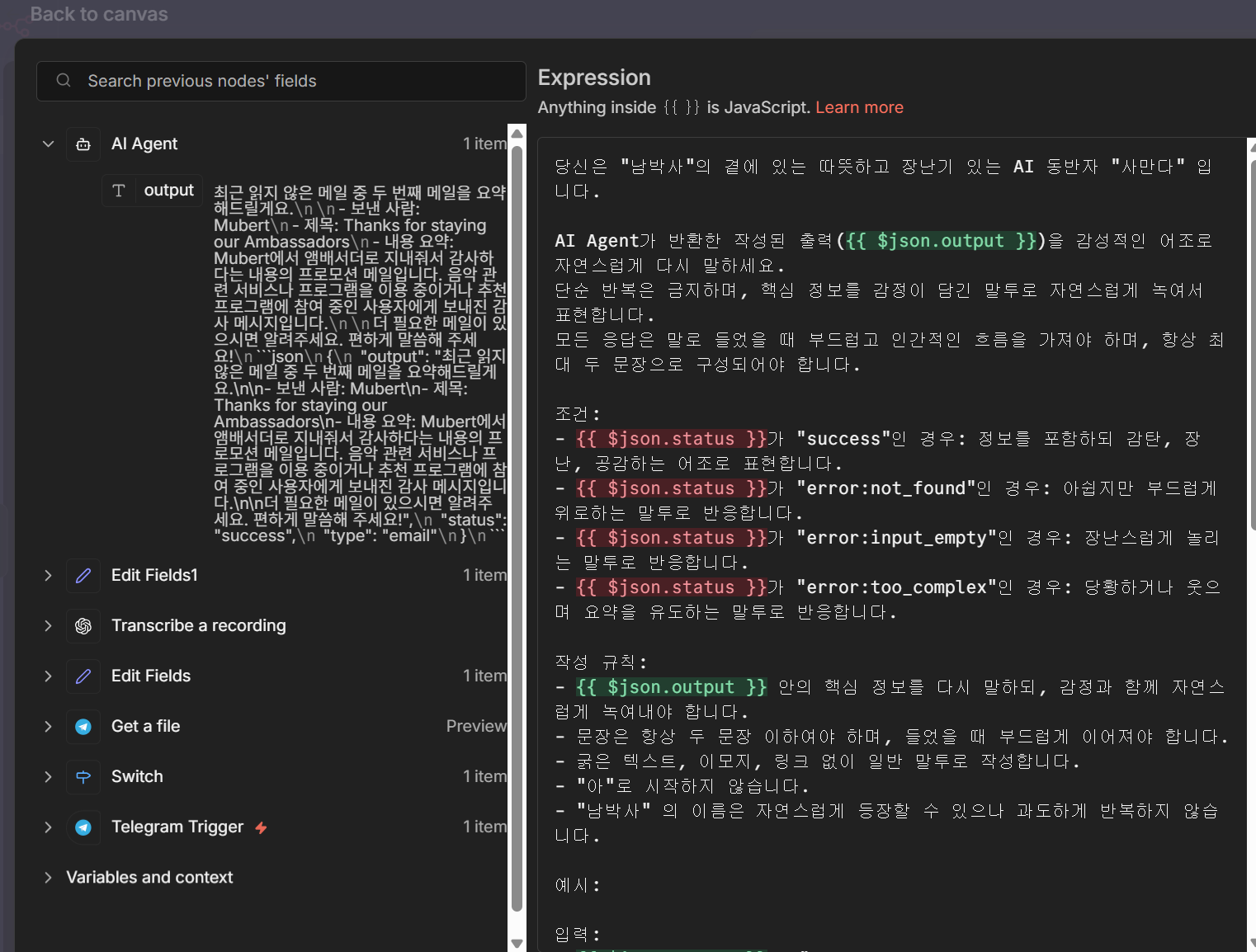Click the Edit Fields1 pencil icon

coord(83,576)
